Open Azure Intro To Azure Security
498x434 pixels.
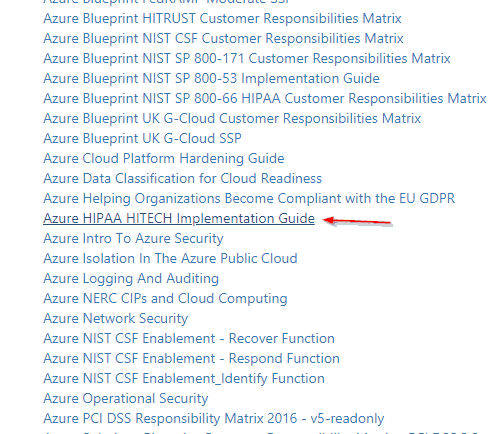(133, 239)
